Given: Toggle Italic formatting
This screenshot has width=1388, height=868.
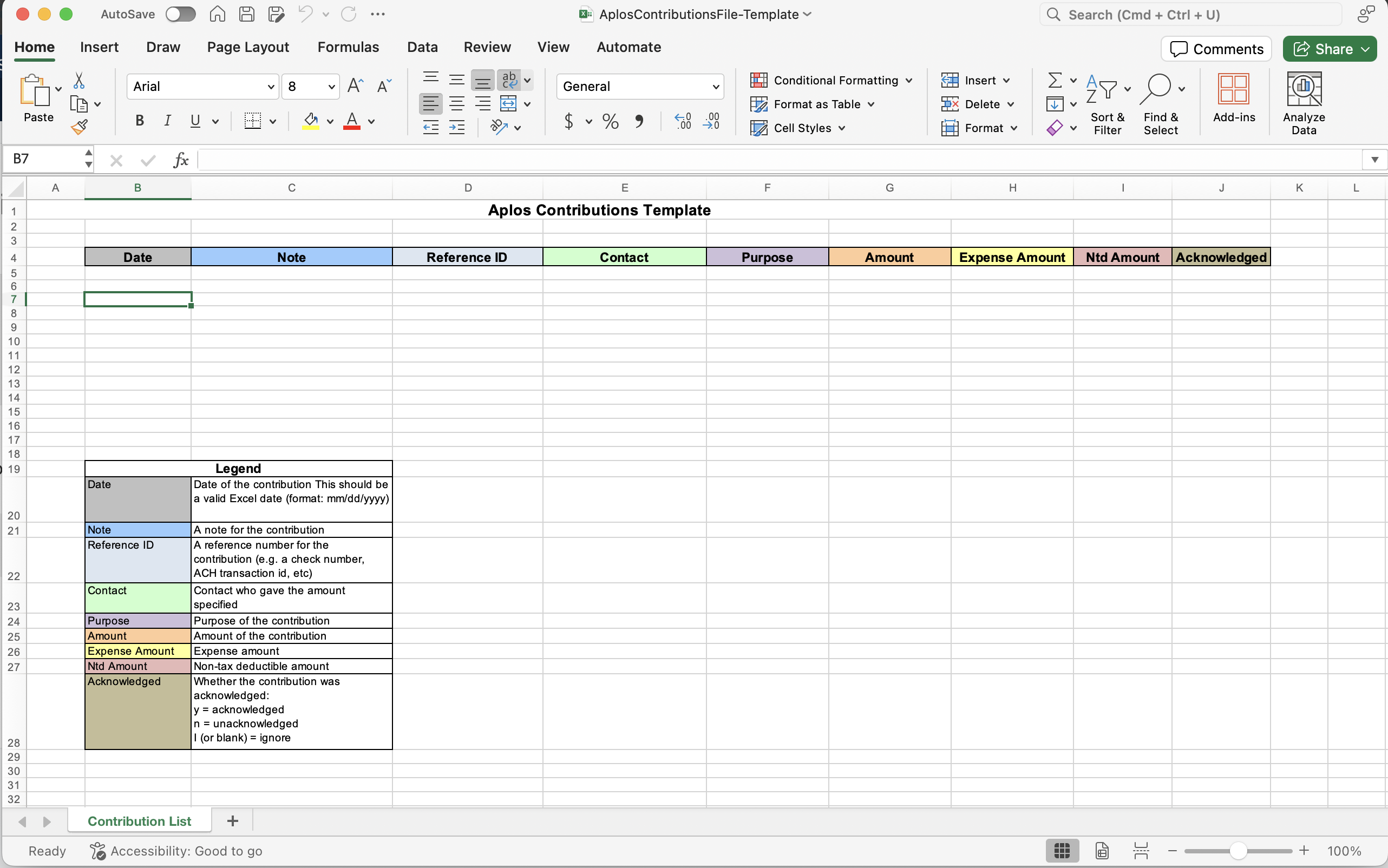Looking at the screenshot, I should click(167, 121).
